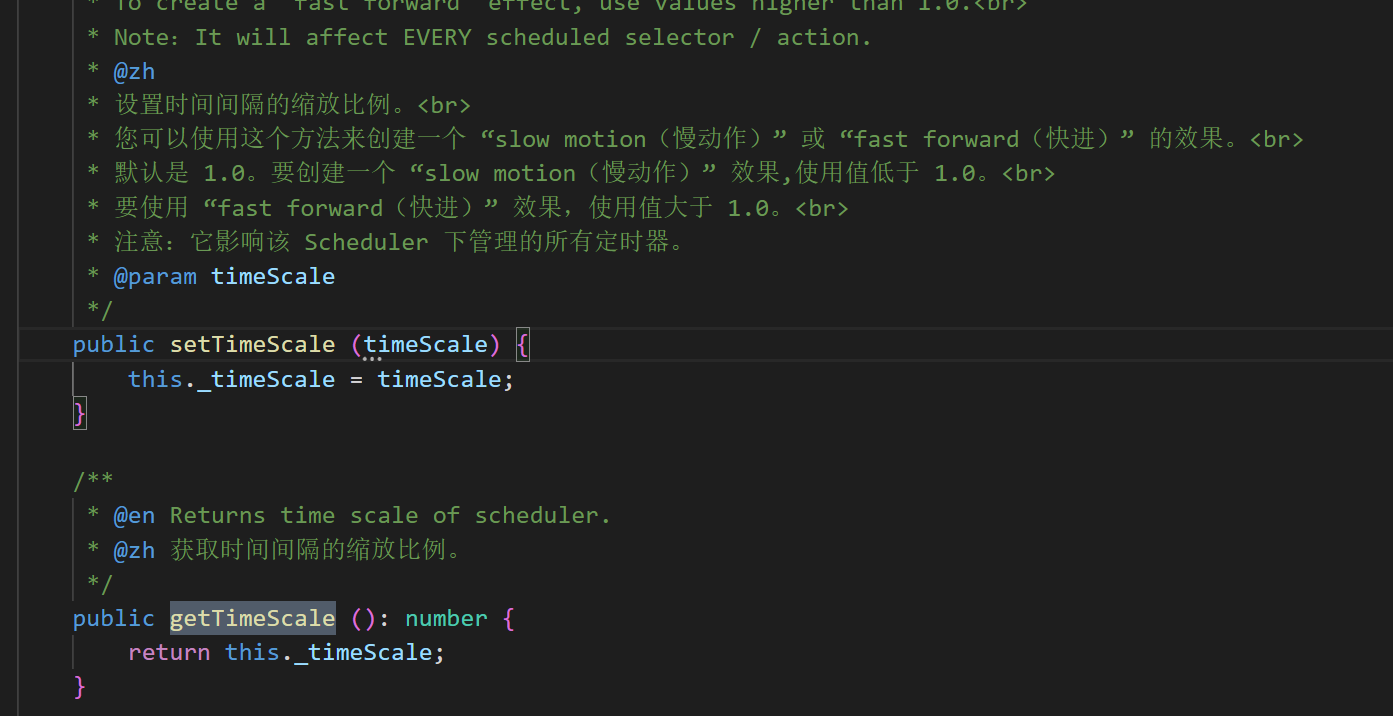Click the @zh tag above 设置时间间隔的缩放比例

134,71
